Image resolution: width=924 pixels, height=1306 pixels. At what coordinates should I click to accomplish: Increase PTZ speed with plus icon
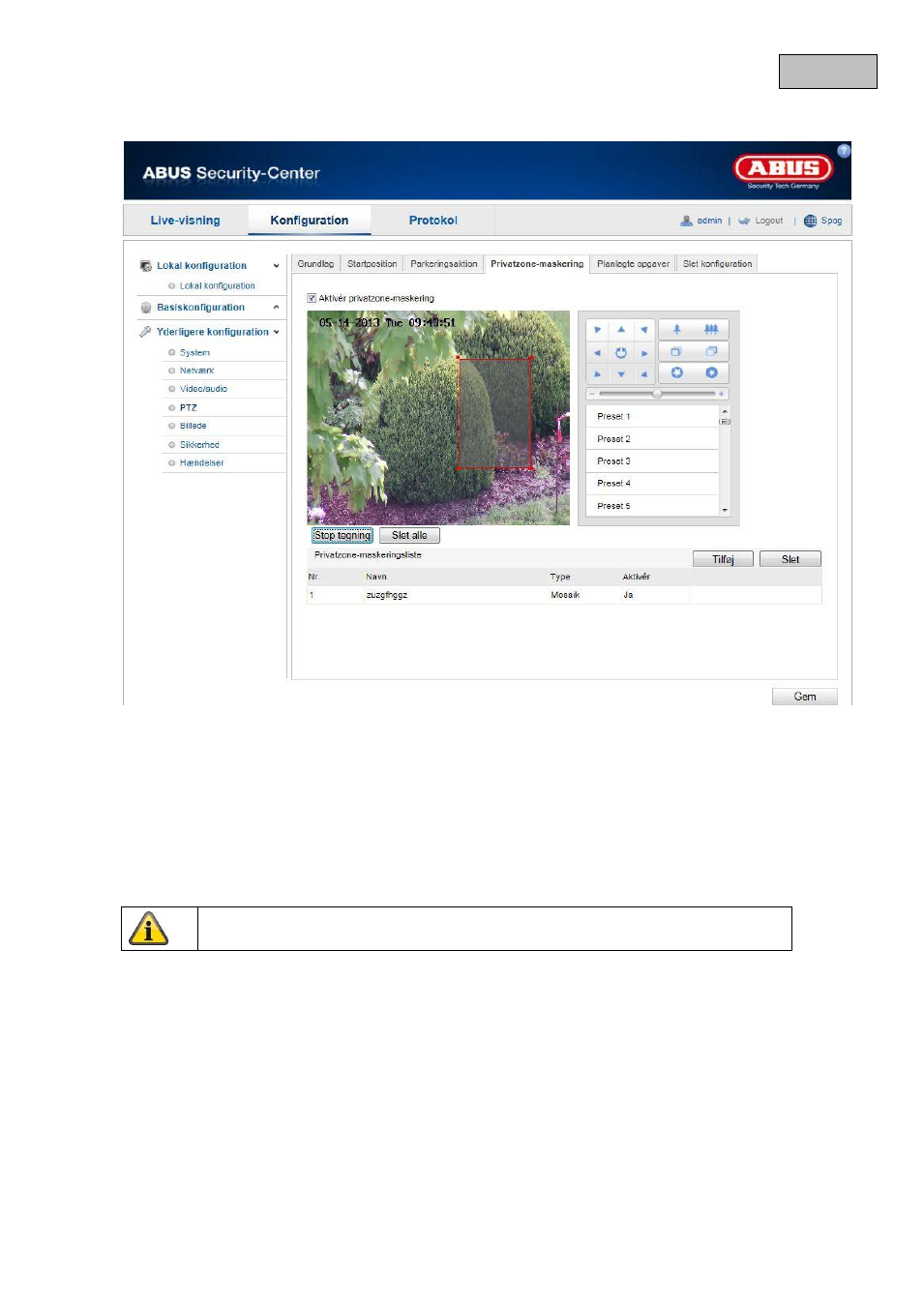click(722, 395)
